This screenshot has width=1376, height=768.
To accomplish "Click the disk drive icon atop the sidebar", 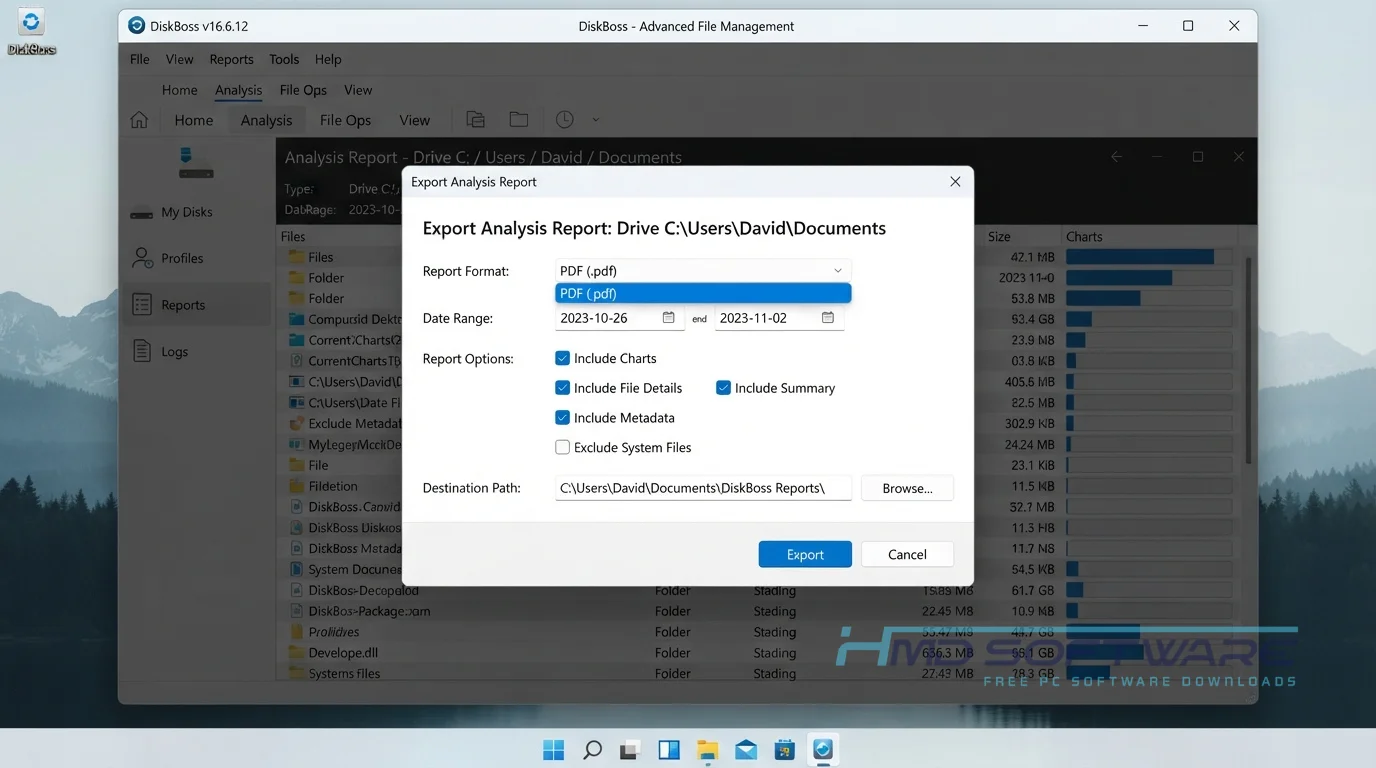I will pos(196,162).
